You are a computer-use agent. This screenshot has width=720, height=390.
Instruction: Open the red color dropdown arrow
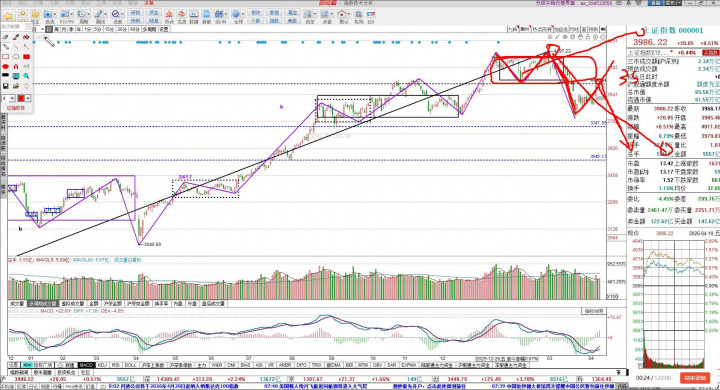28,98
